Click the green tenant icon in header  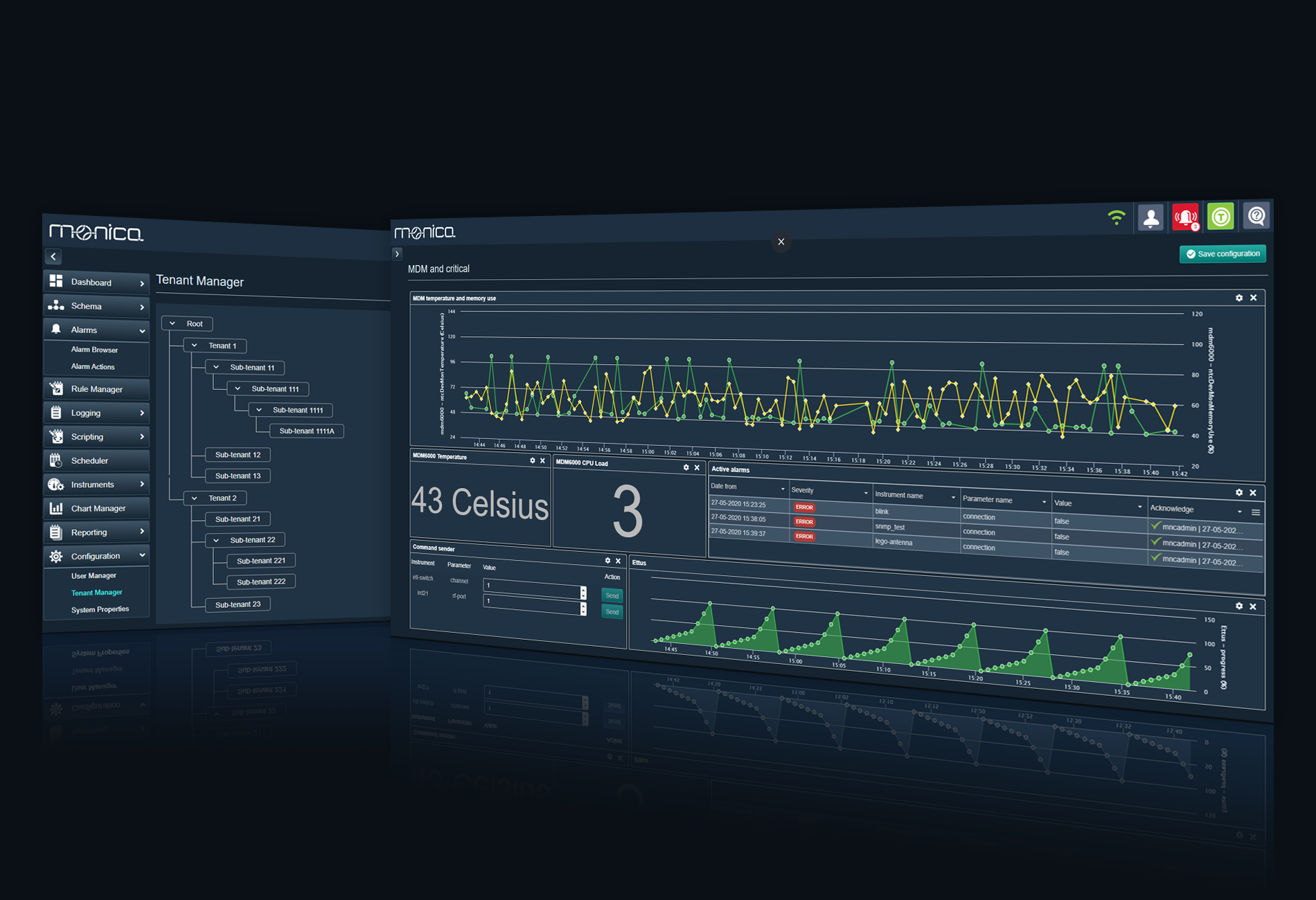1220,217
